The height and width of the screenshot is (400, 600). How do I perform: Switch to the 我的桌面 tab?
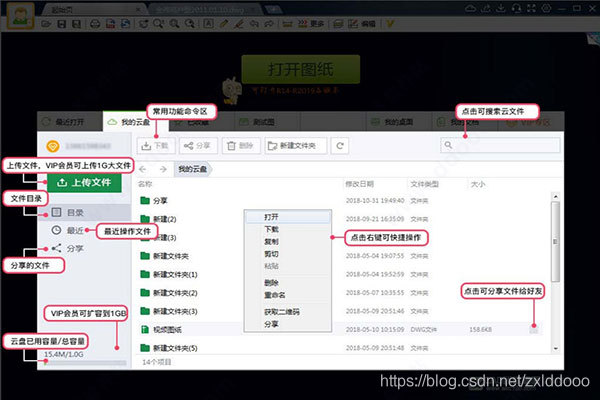point(398,122)
